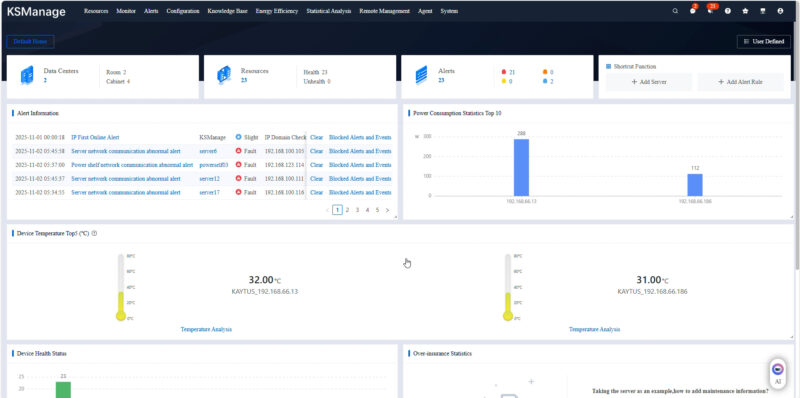Click the Slight severity icon for IP First Online Alert
This screenshot has width=800, height=398.
click(x=238, y=137)
